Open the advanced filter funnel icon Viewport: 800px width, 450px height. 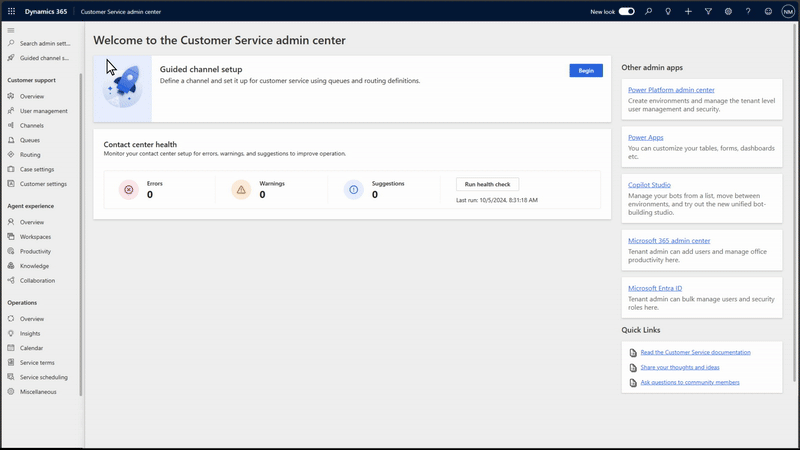click(x=708, y=11)
